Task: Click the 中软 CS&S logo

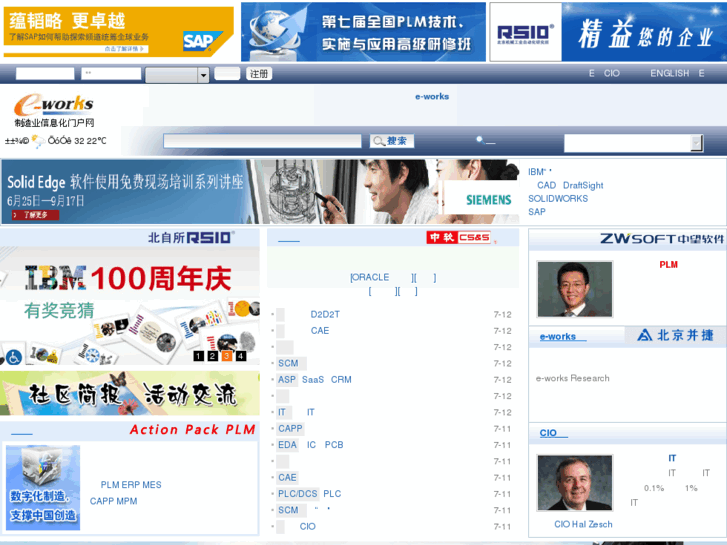Action: pyautogui.click(x=459, y=237)
